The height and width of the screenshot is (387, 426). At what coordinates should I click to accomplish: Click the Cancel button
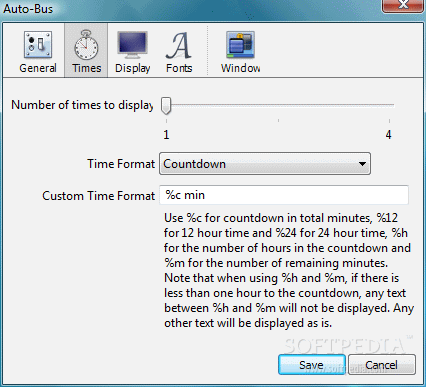pyautogui.click(x=382, y=365)
